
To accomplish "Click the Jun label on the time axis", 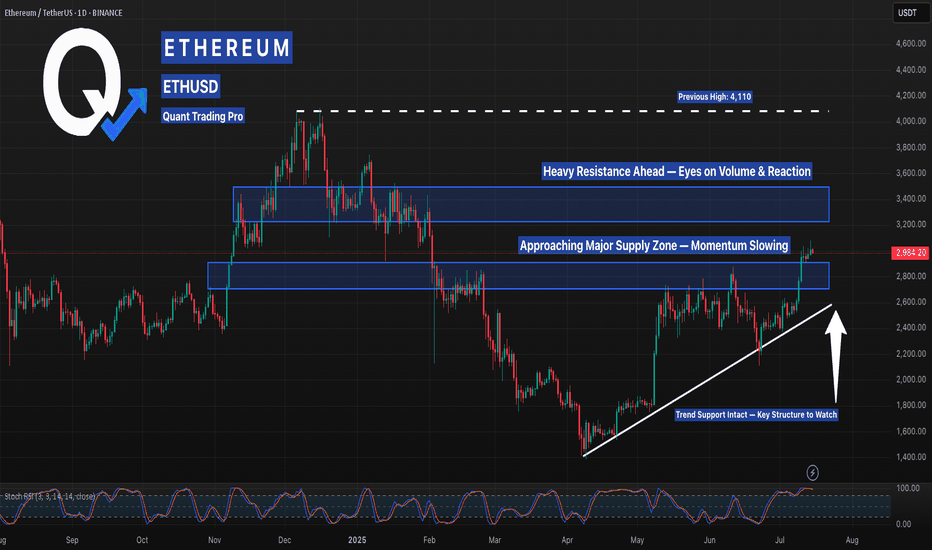I will pyautogui.click(x=709, y=540).
